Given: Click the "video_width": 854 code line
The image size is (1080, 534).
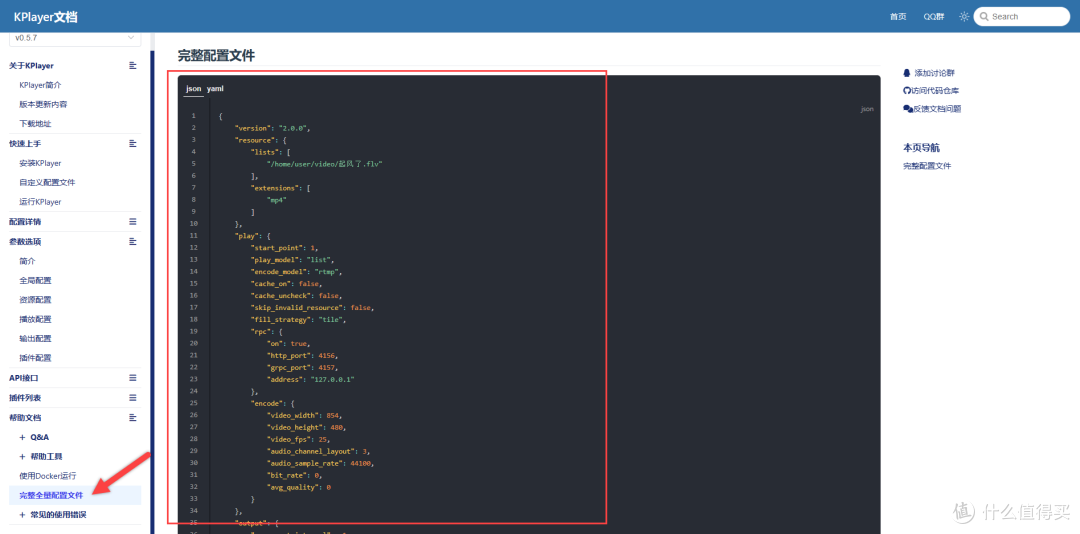Looking at the screenshot, I should click(304, 415).
